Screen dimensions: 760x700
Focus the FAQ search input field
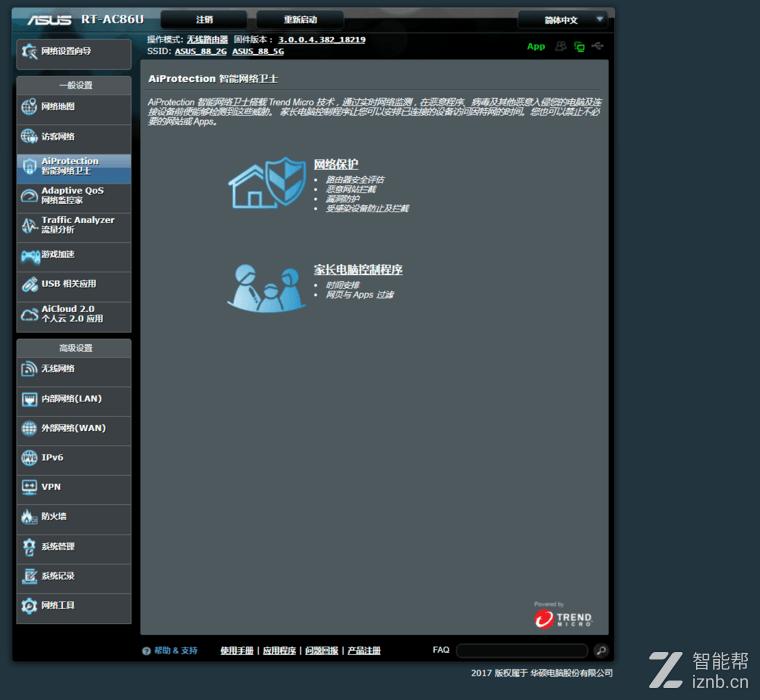click(522, 651)
